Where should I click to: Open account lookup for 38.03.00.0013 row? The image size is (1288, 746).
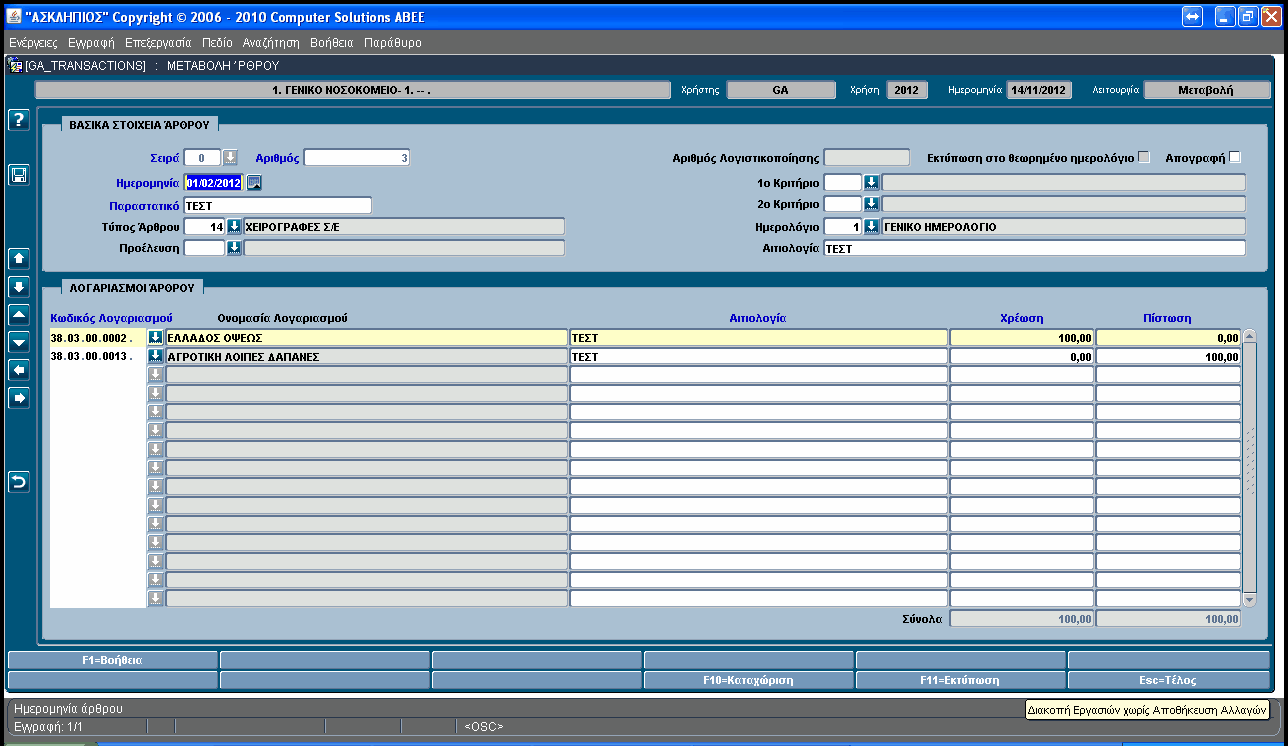tap(155, 355)
